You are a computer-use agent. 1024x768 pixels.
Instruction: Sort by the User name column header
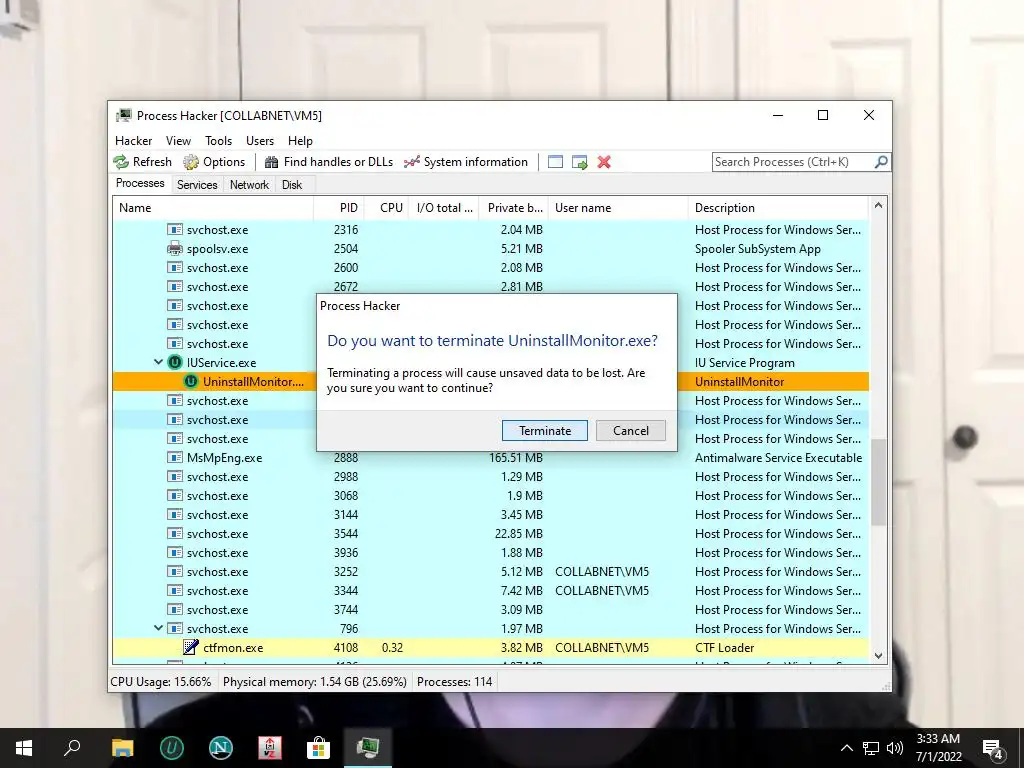point(618,208)
